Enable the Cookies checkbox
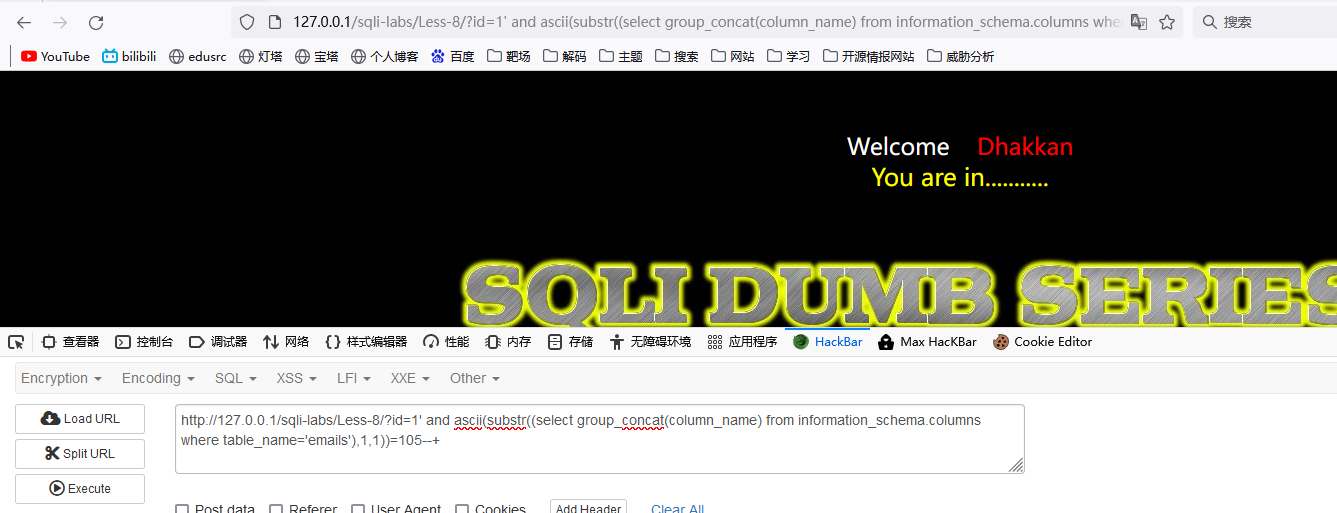Image resolution: width=1337 pixels, height=513 pixels. [462, 510]
